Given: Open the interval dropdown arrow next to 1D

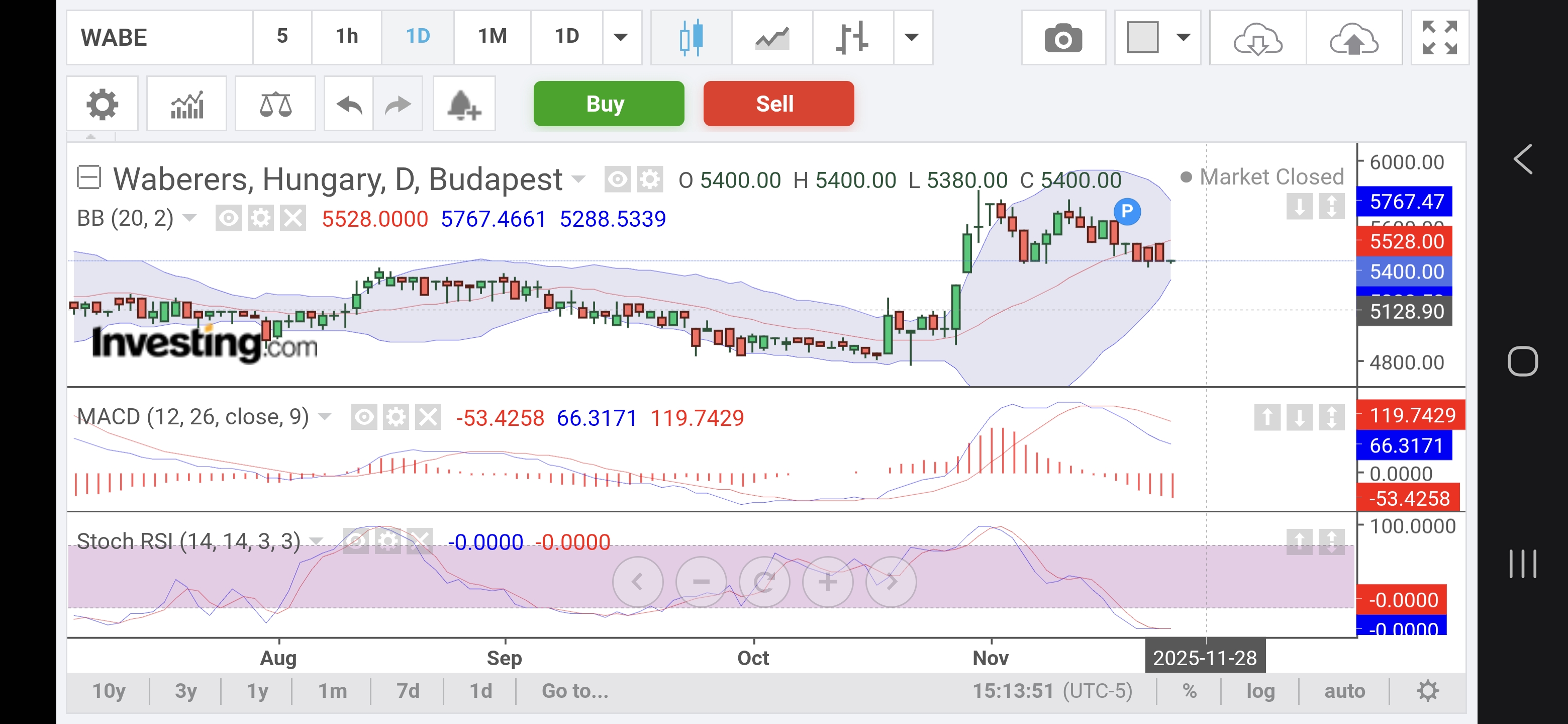Looking at the screenshot, I should click(620, 38).
